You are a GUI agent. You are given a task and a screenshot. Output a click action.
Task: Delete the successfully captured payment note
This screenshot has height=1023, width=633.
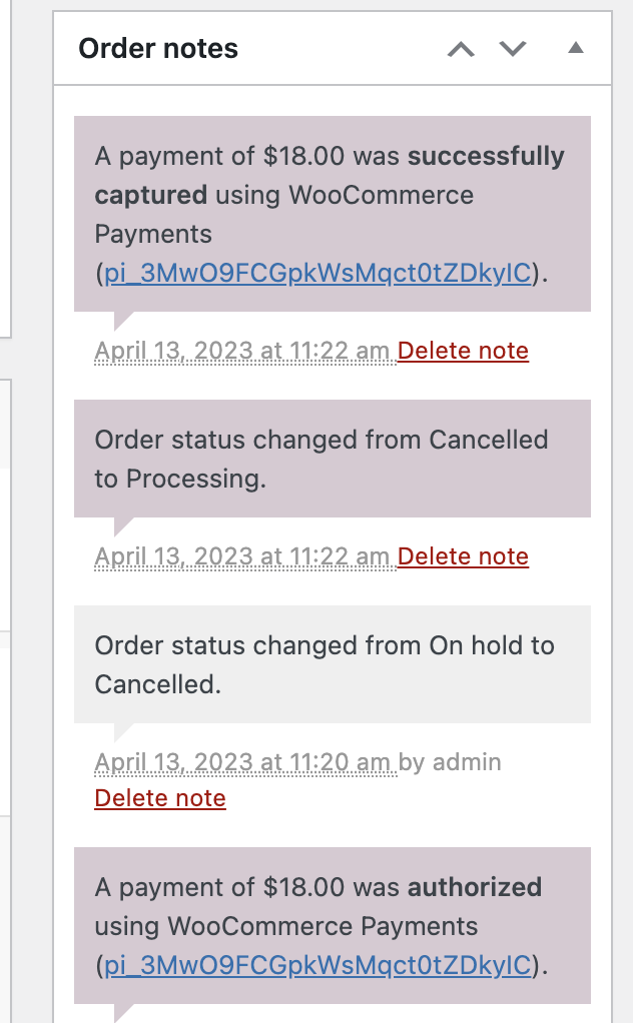coord(462,350)
